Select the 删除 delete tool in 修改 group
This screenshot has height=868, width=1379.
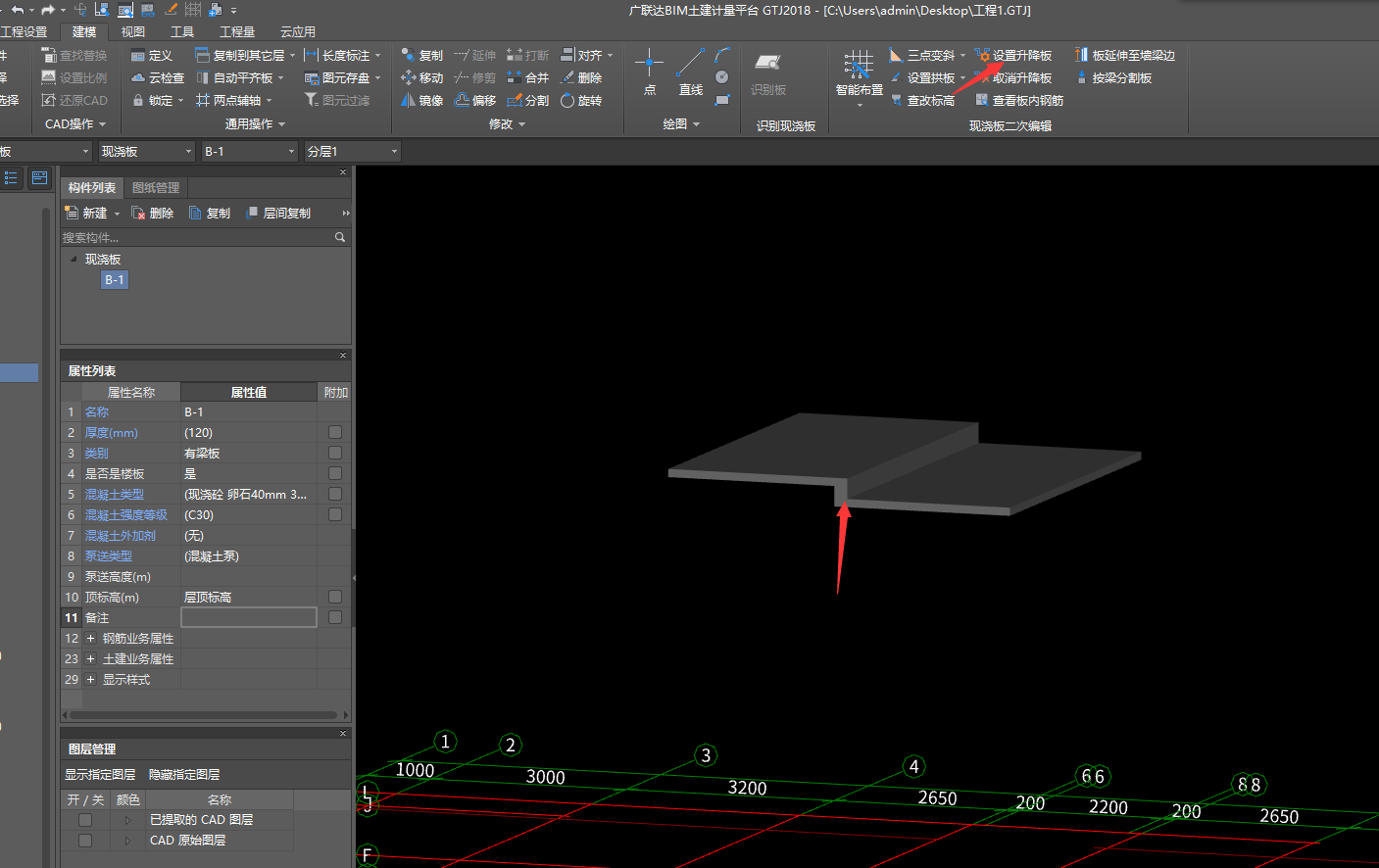581,78
